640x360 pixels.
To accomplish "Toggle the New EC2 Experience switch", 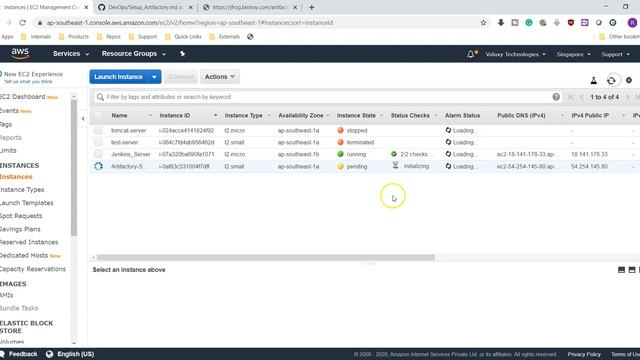I will [1, 74].
